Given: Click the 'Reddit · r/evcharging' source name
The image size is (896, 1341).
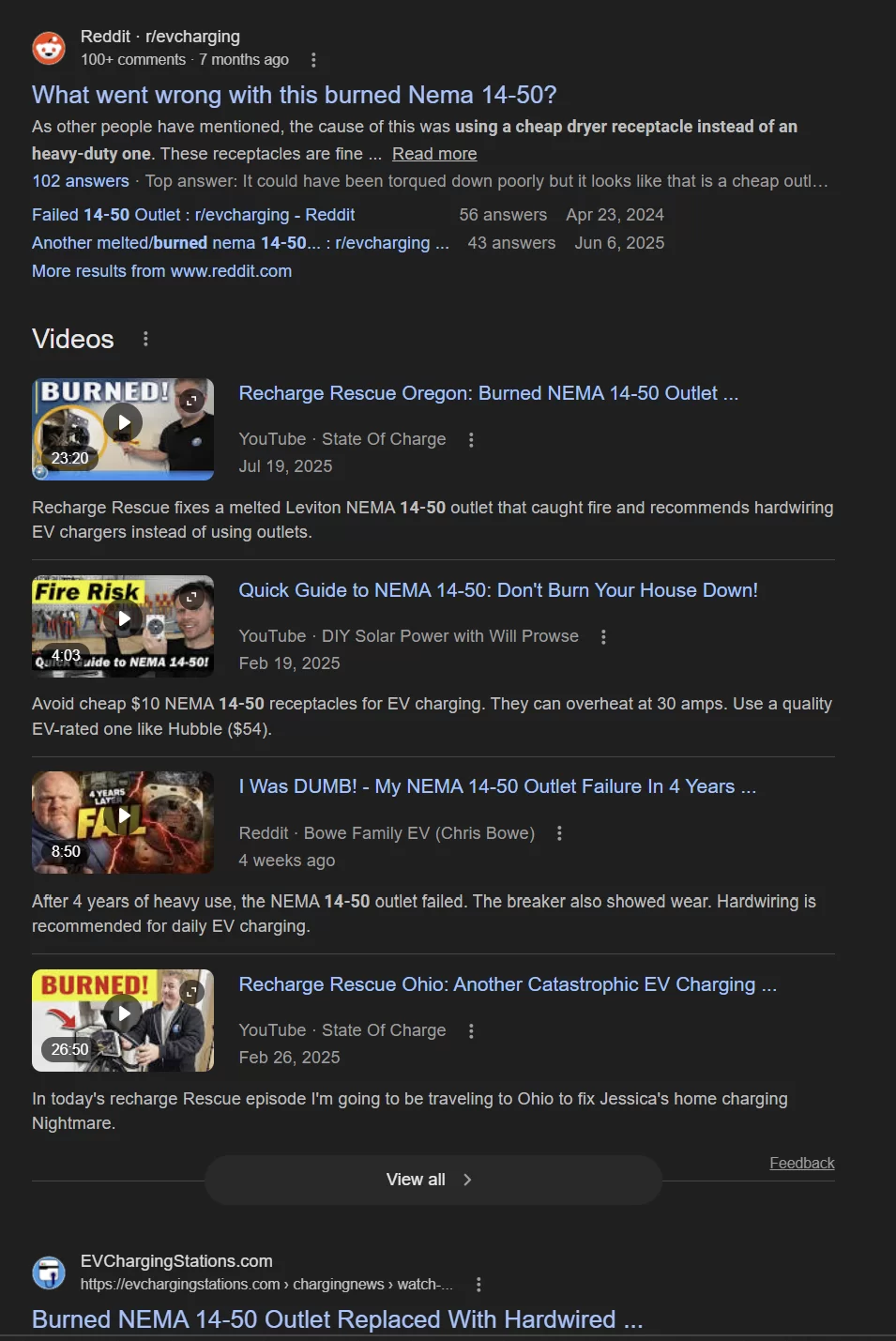Looking at the screenshot, I should (x=160, y=37).
